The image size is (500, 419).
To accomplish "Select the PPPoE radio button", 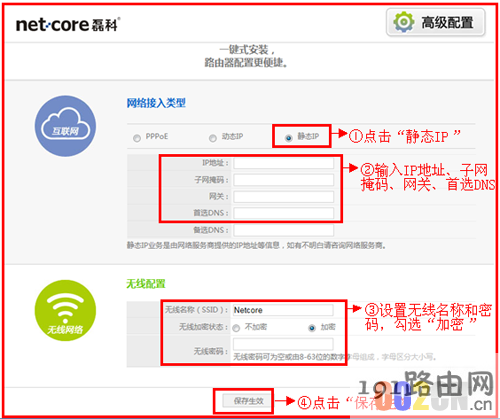I will (137, 138).
